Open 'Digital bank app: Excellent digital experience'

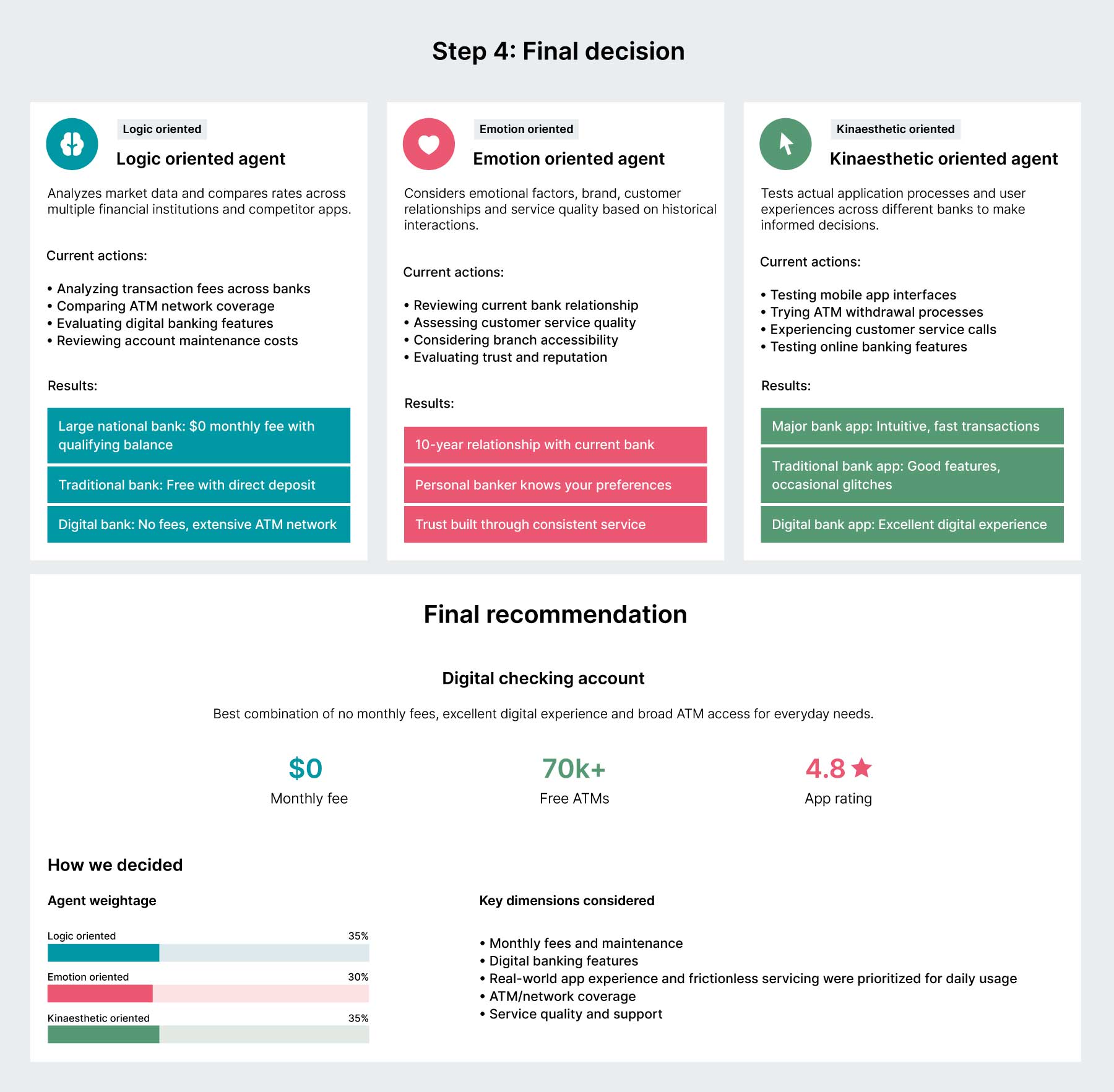click(x=912, y=525)
